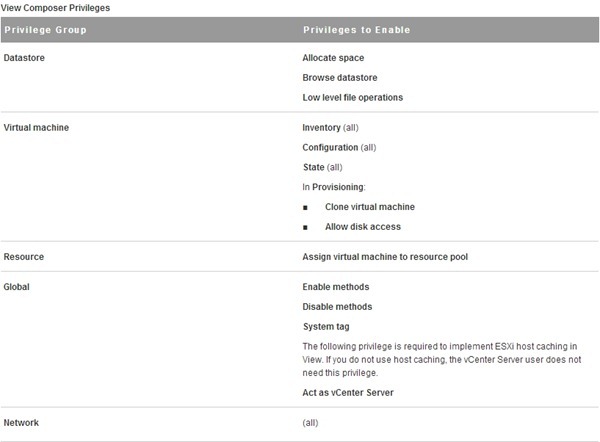This screenshot has width=600, height=442.
Task: Select the Datastore privilege group
Action: pyautogui.click(x=24, y=58)
